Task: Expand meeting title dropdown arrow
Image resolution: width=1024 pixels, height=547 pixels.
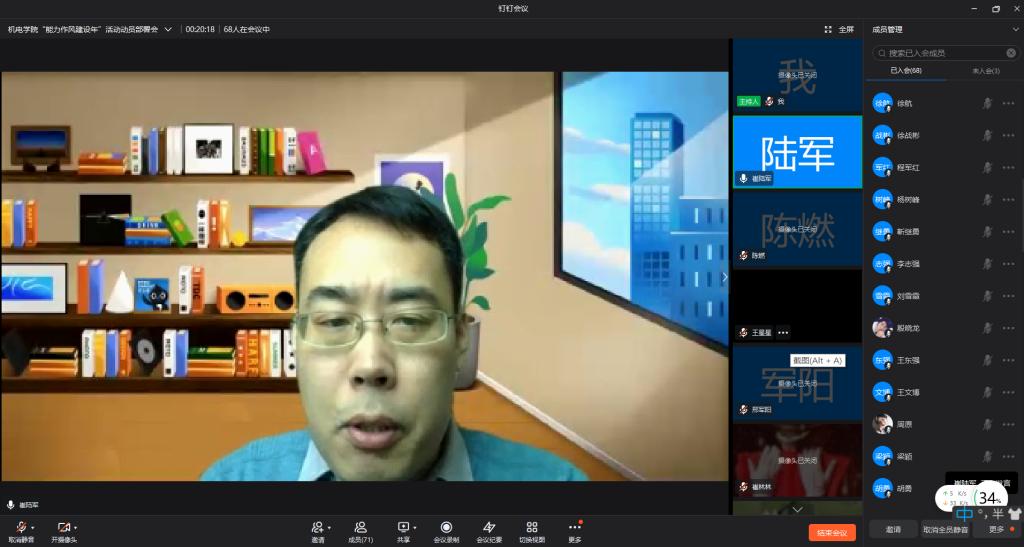Action: pyautogui.click(x=168, y=30)
